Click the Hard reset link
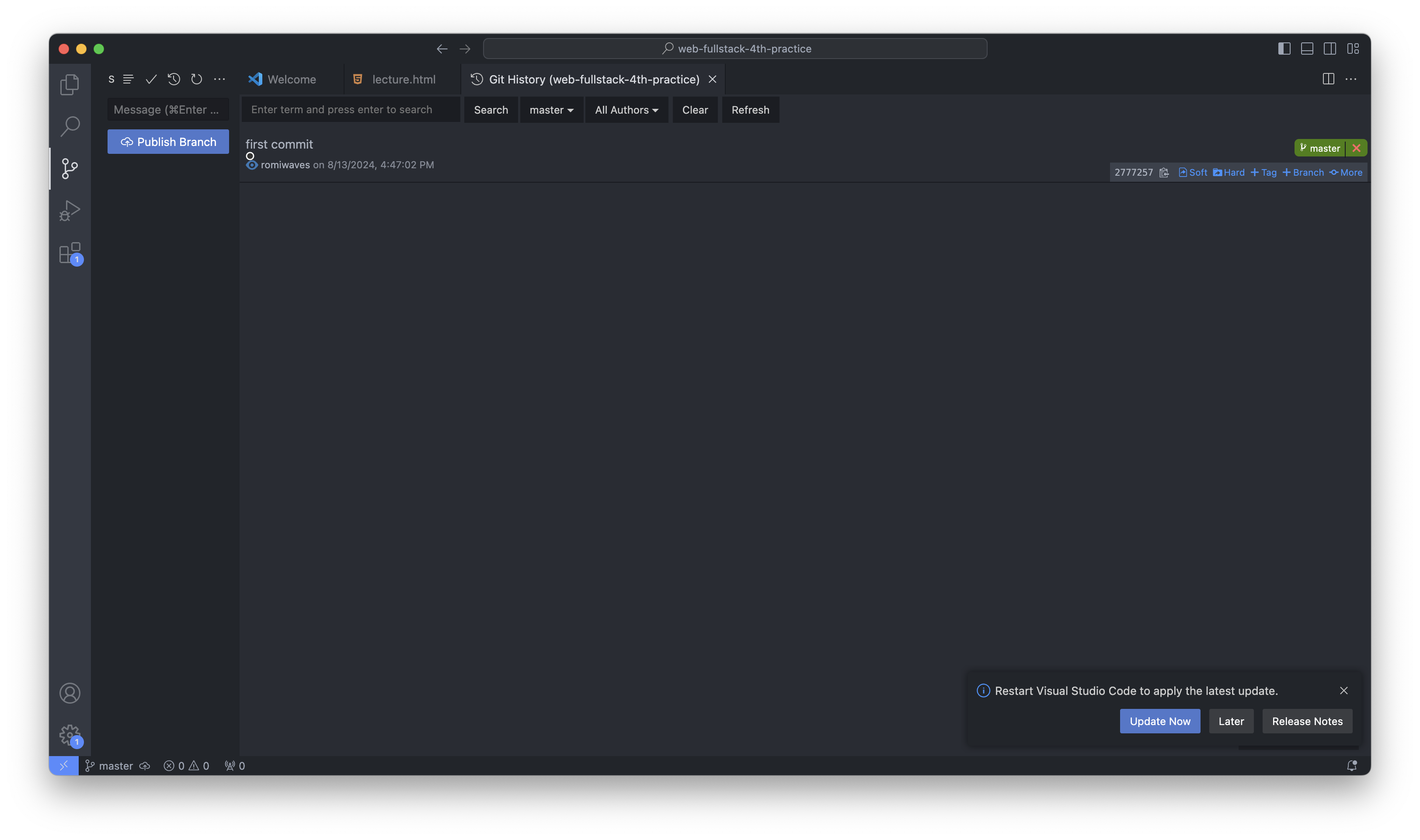The height and width of the screenshot is (840, 1420). pyautogui.click(x=1229, y=173)
